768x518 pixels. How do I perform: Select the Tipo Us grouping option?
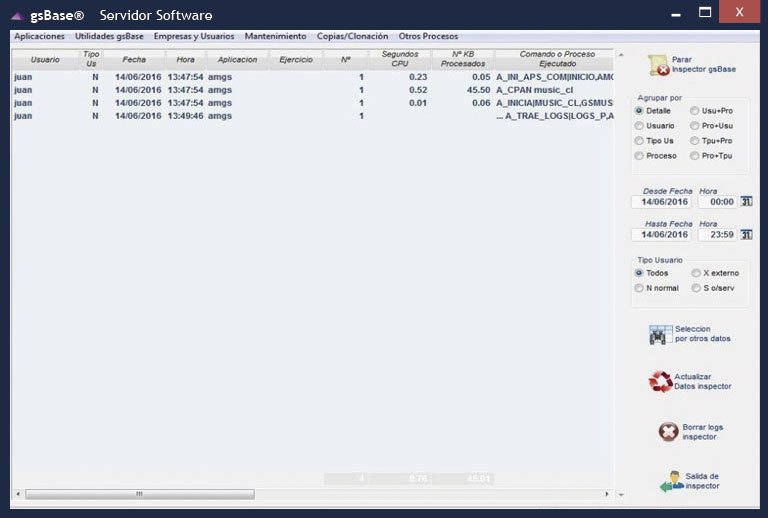point(639,141)
